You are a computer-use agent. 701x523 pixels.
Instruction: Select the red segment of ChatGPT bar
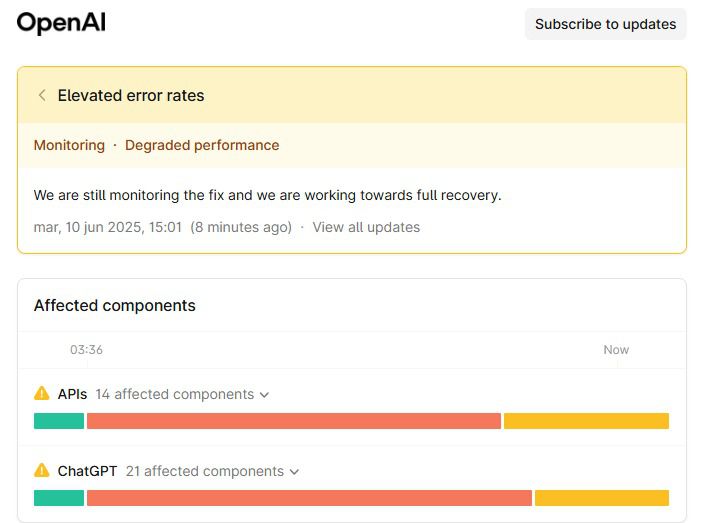(x=309, y=498)
